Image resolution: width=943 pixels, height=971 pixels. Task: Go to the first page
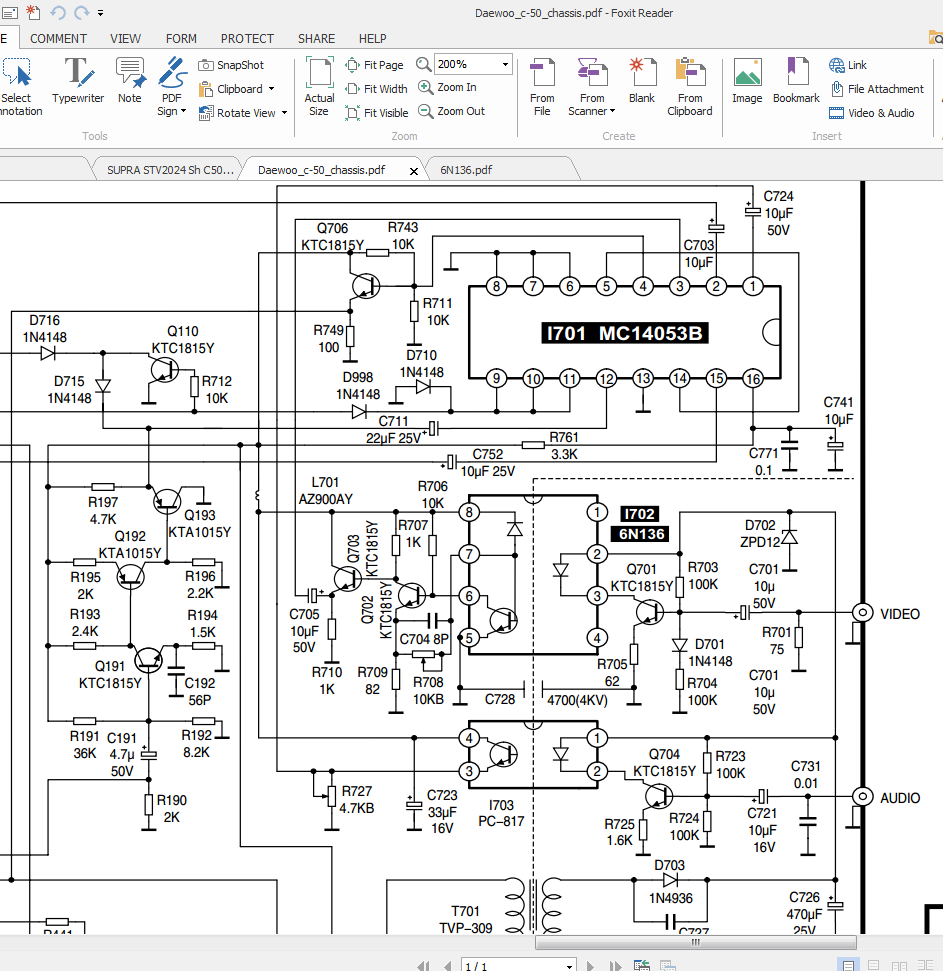[x=424, y=965]
